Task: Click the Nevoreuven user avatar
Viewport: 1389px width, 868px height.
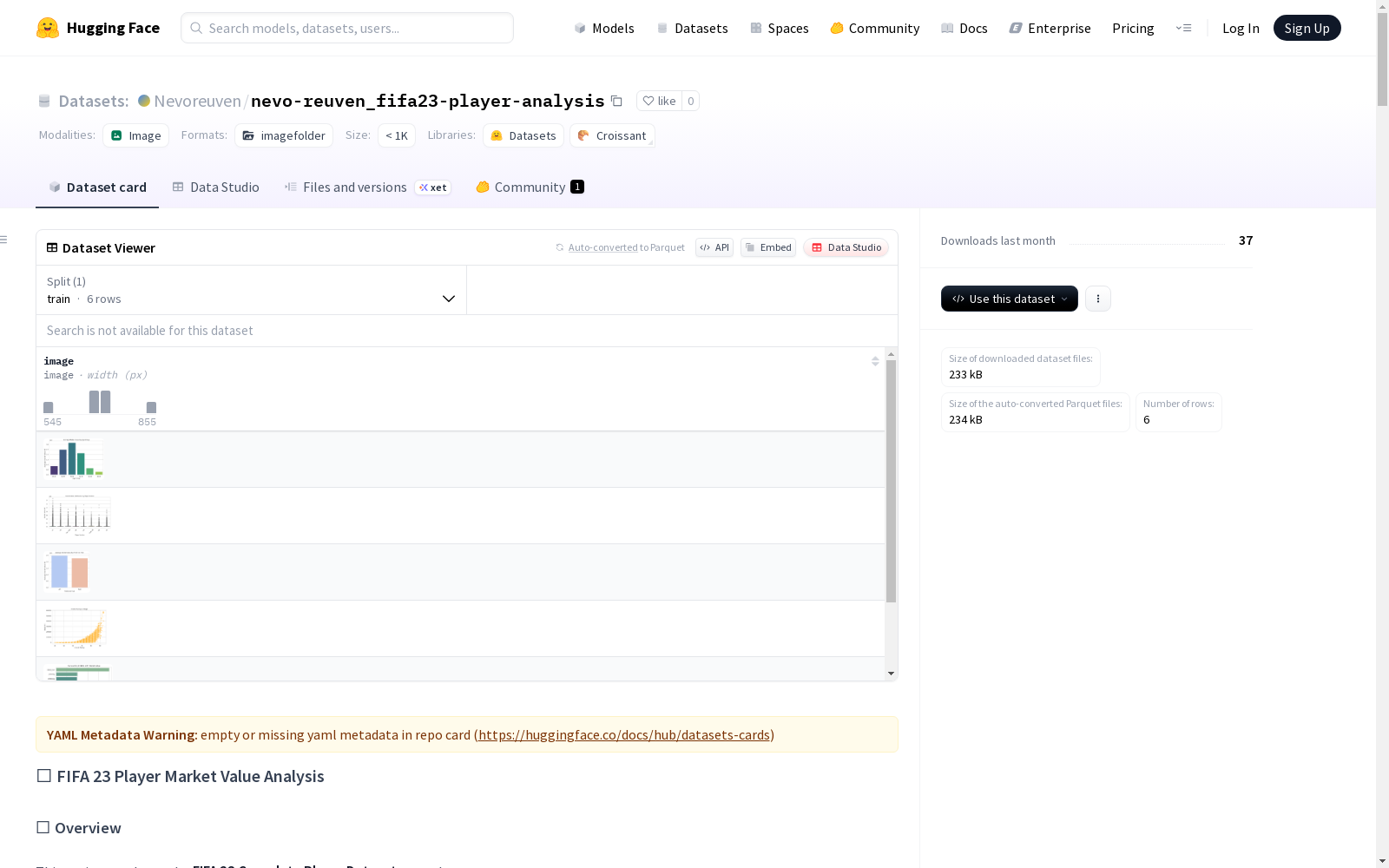Action: pos(144,101)
